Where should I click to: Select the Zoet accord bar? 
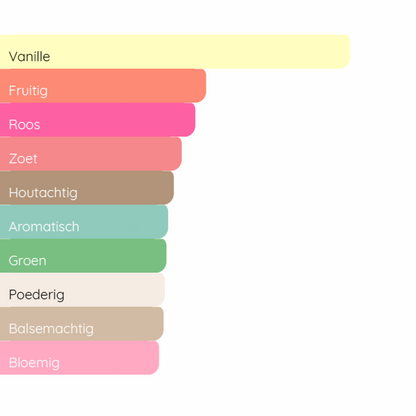91,154
